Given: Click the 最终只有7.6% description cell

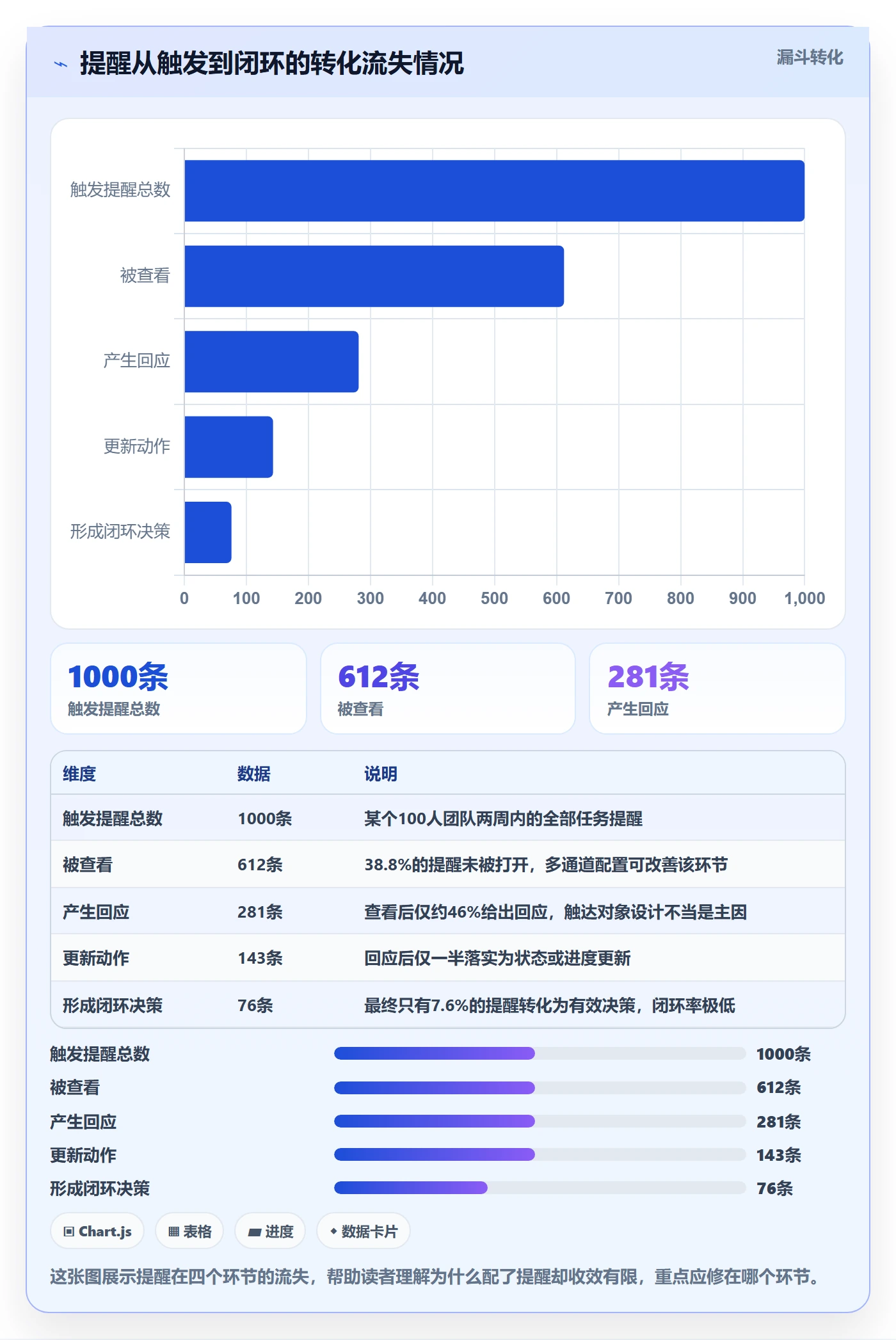Looking at the screenshot, I should click(x=550, y=1005).
